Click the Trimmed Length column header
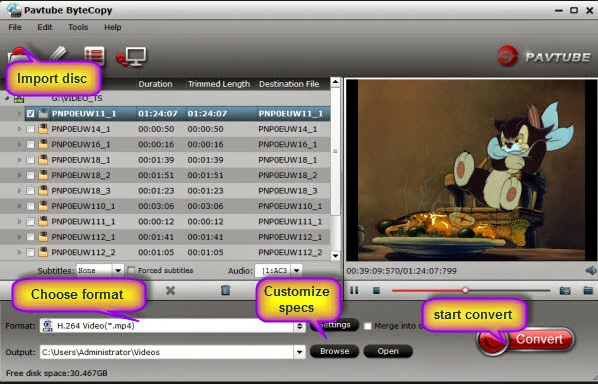 click(219, 84)
